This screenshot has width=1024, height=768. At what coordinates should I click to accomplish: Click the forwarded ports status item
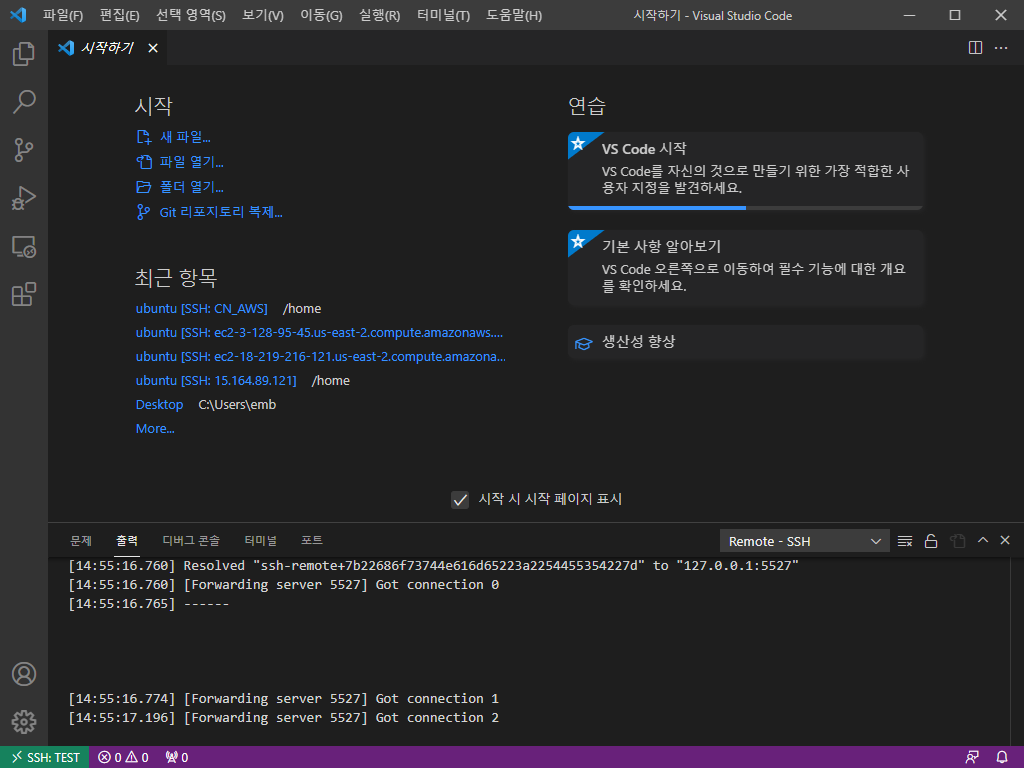177,757
